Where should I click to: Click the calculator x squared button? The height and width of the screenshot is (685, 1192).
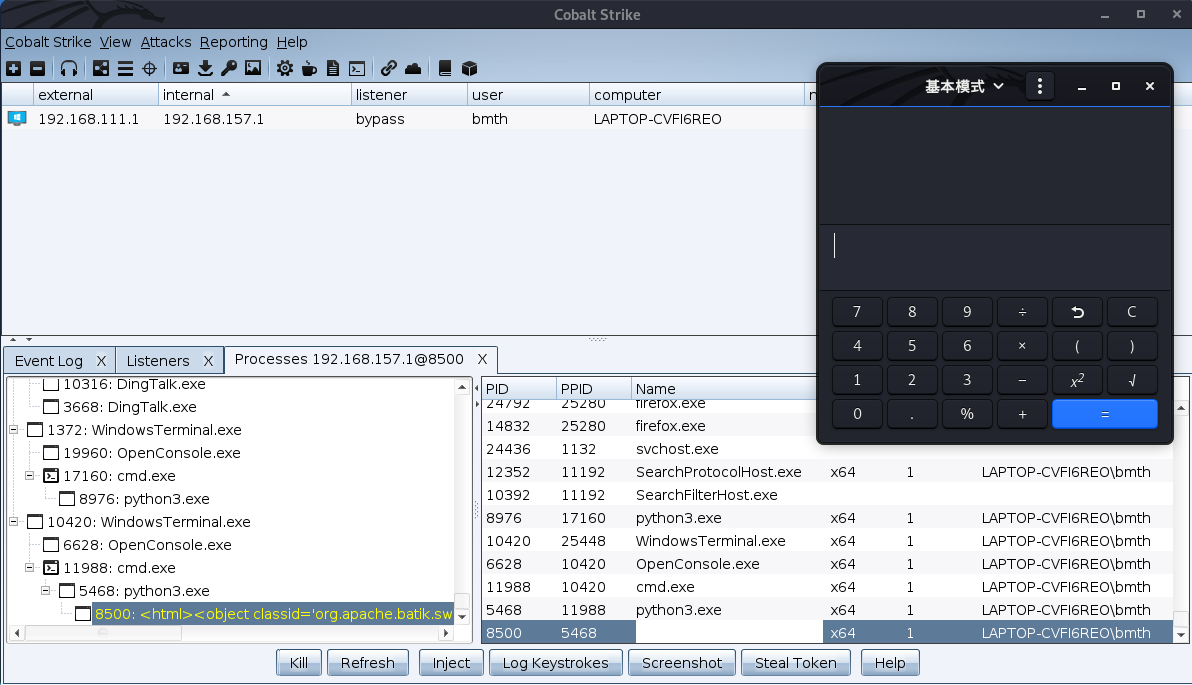click(1077, 380)
